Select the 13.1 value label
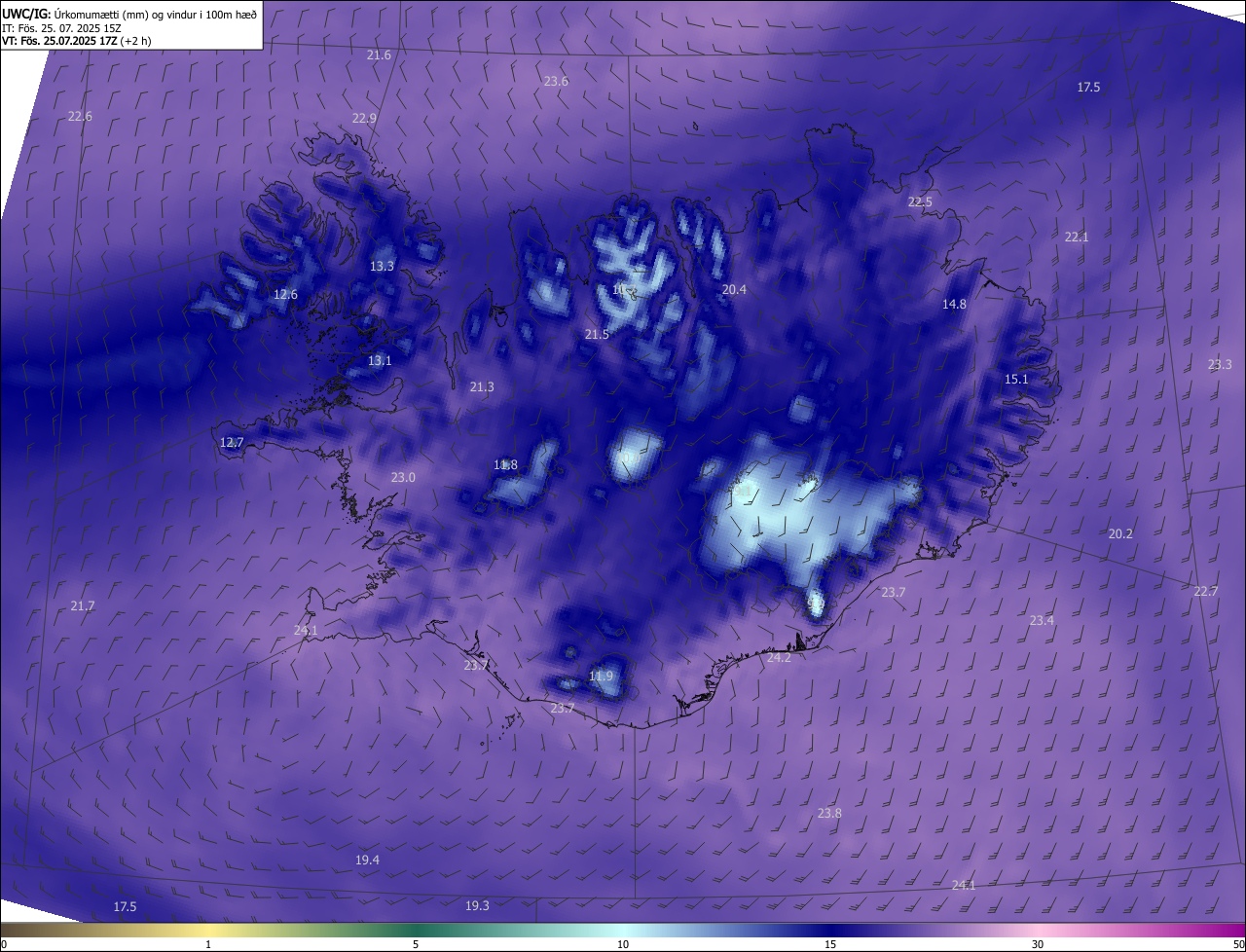1246x952 pixels. (x=380, y=361)
